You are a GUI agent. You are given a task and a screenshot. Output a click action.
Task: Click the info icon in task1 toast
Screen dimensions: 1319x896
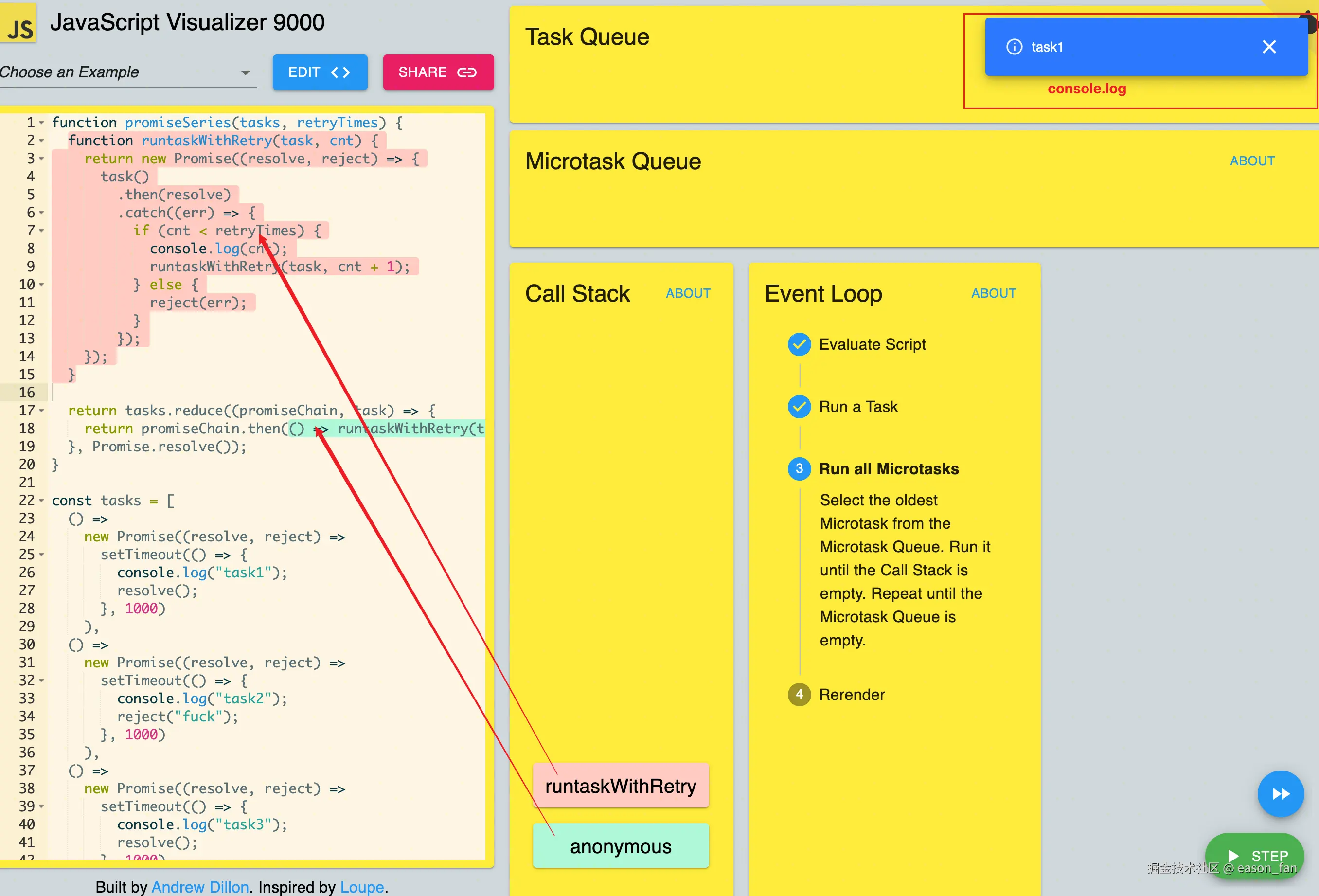coord(1014,47)
